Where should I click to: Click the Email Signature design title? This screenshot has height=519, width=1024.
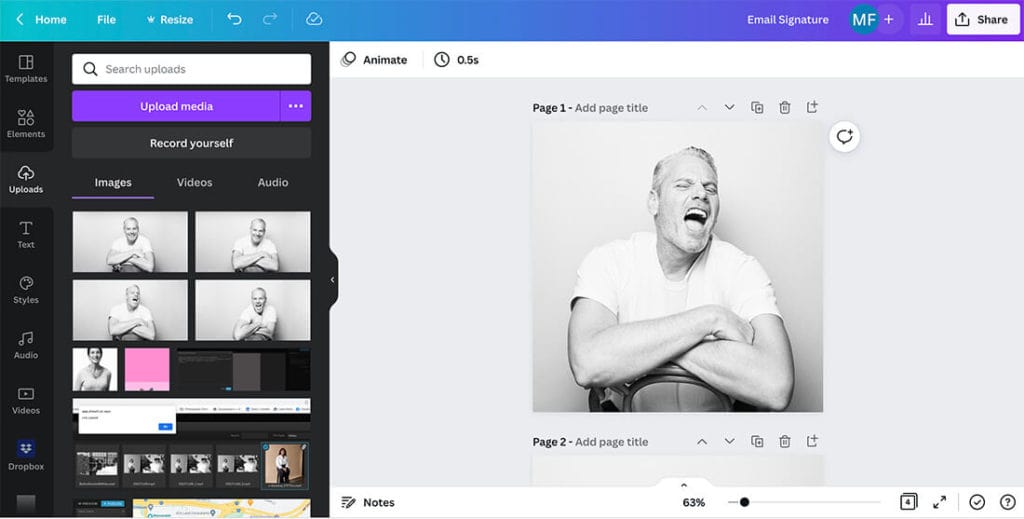pos(788,20)
